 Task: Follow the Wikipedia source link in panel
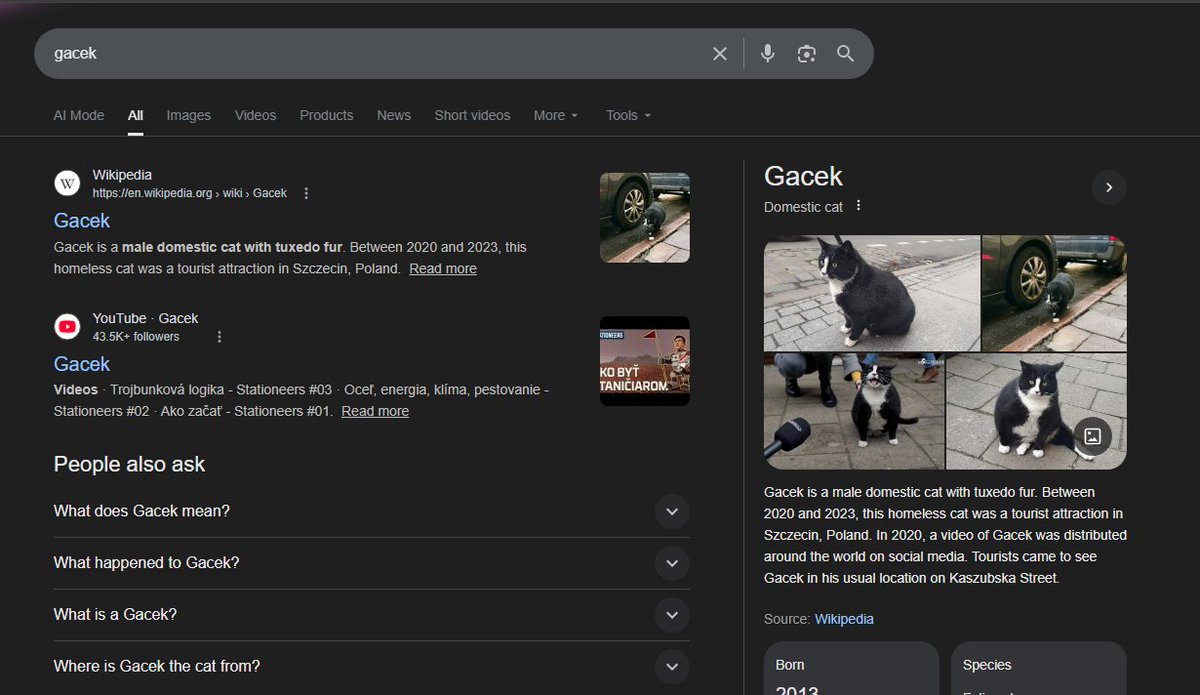pyautogui.click(x=844, y=619)
